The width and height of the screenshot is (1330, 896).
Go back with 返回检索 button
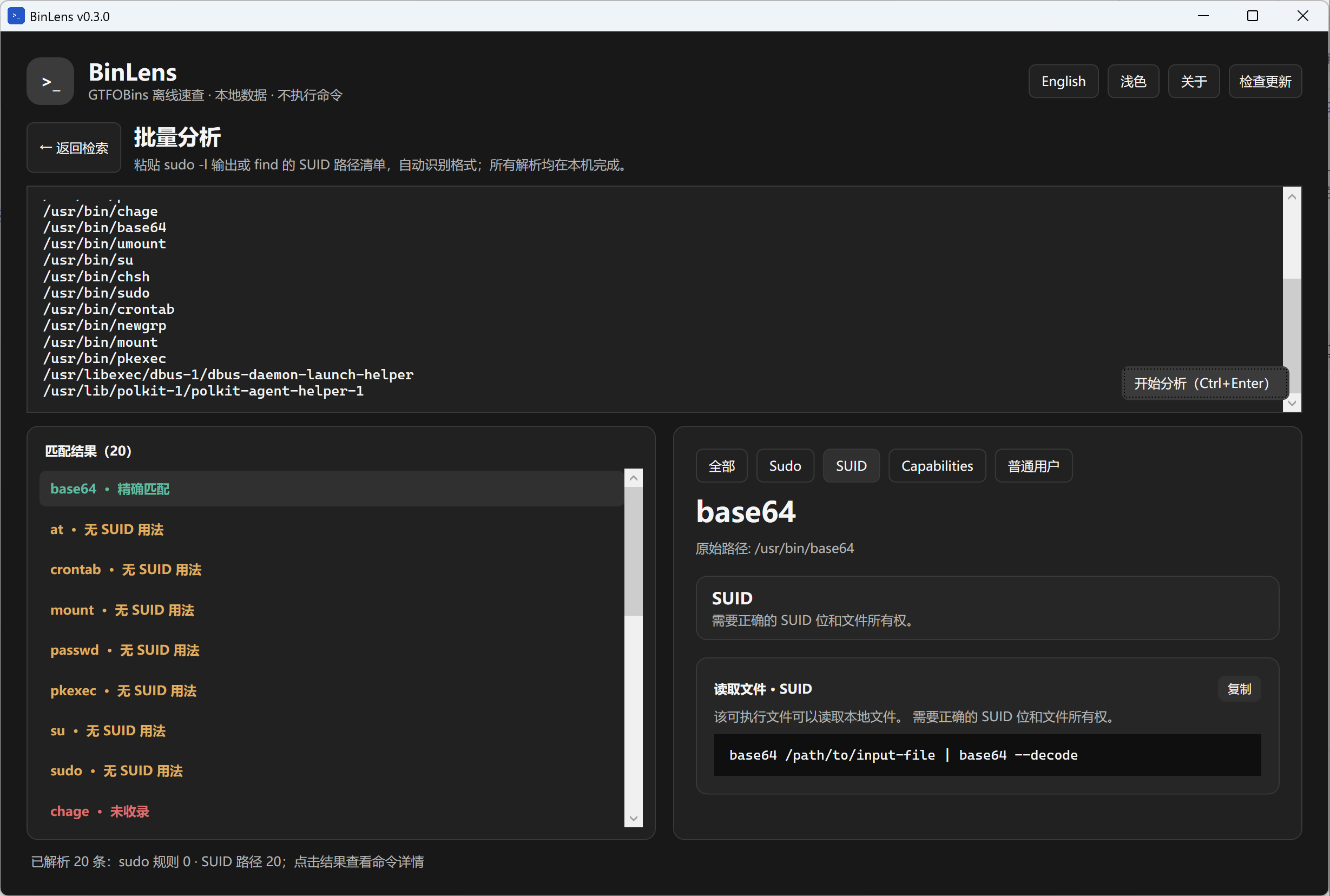coord(74,147)
